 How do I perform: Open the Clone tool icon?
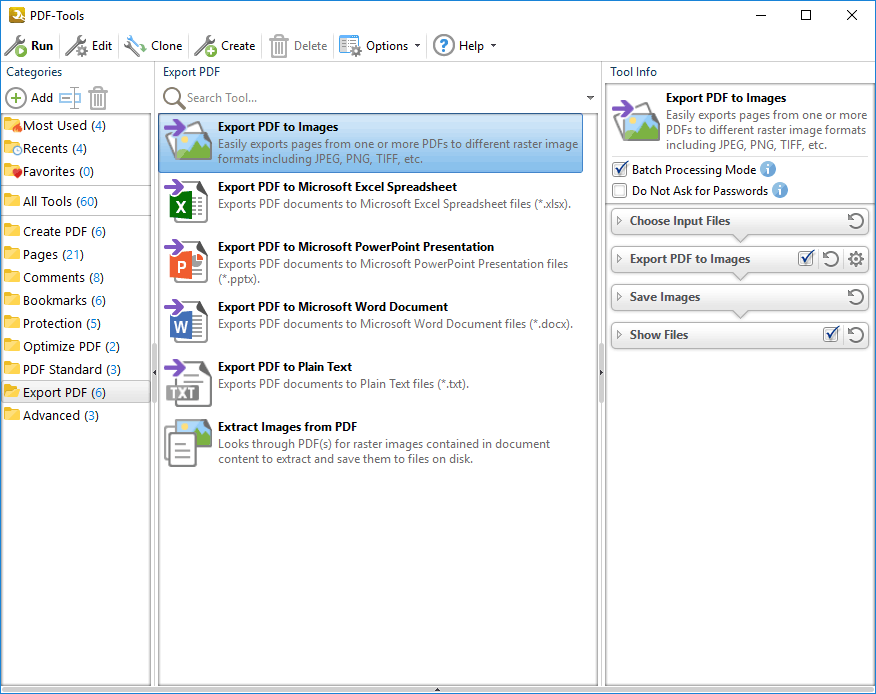coord(136,46)
